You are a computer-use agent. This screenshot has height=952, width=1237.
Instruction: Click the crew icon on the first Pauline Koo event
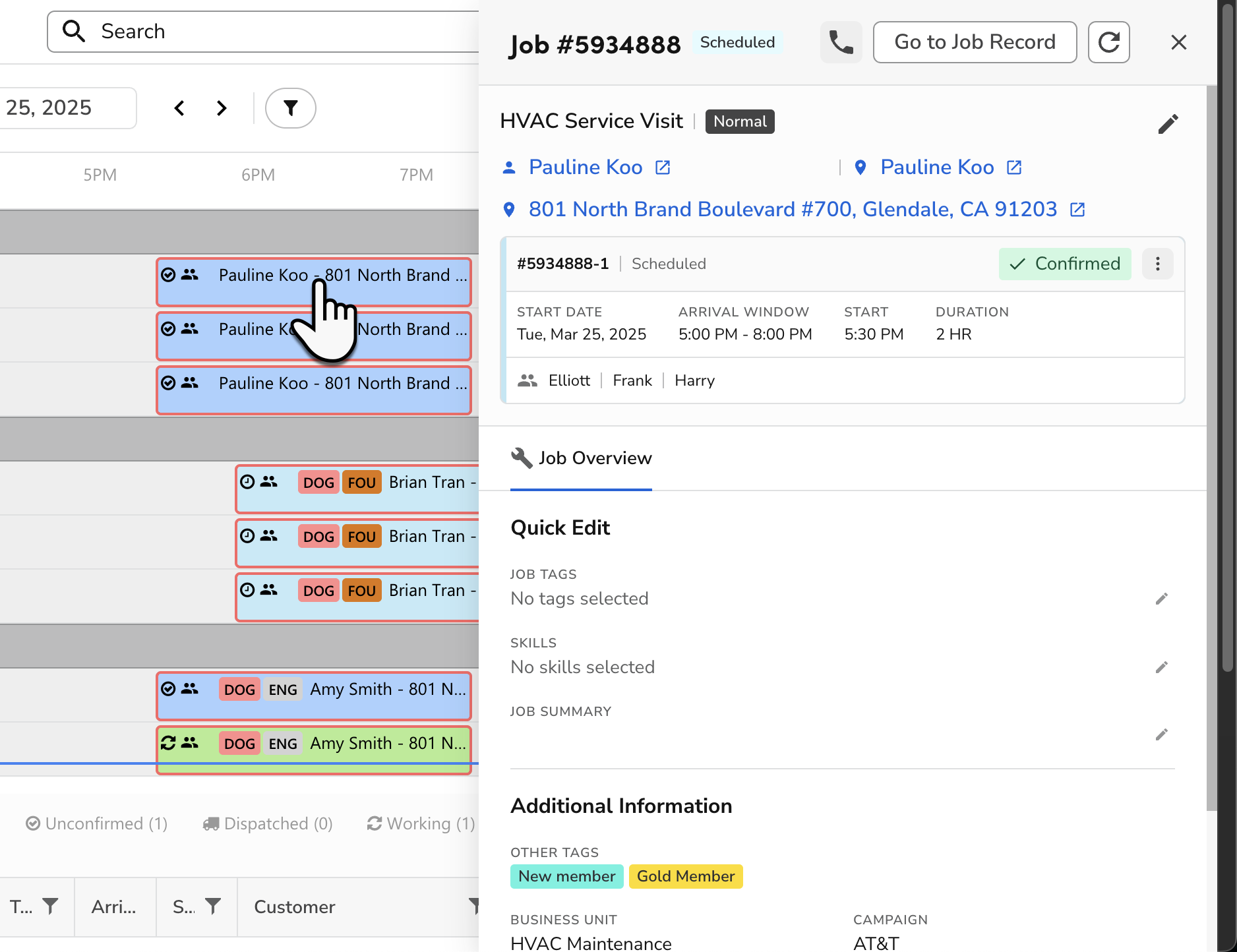(x=189, y=275)
